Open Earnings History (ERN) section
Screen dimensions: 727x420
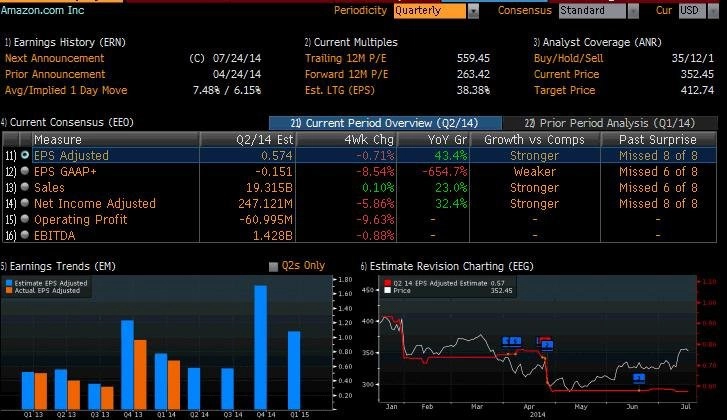65,42
